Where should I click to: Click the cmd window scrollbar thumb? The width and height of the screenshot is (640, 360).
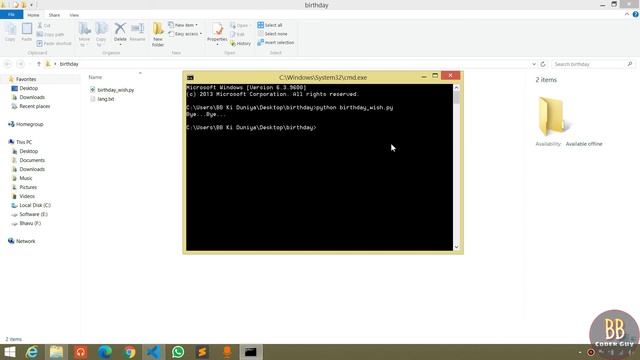click(x=456, y=98)
